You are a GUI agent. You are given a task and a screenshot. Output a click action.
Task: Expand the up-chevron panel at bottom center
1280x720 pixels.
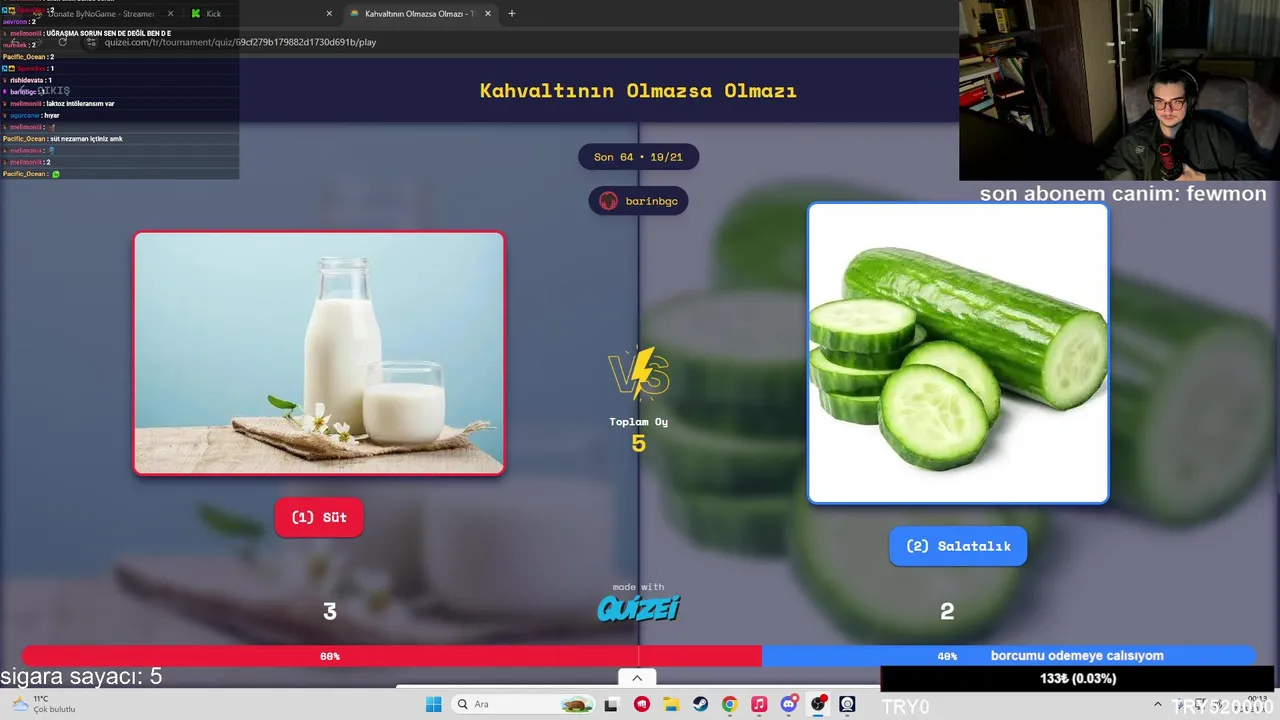click(x=637, y=678)
